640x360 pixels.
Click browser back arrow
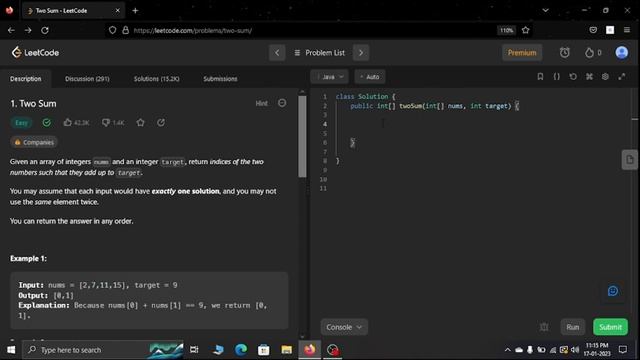click(x=11, y=30)
